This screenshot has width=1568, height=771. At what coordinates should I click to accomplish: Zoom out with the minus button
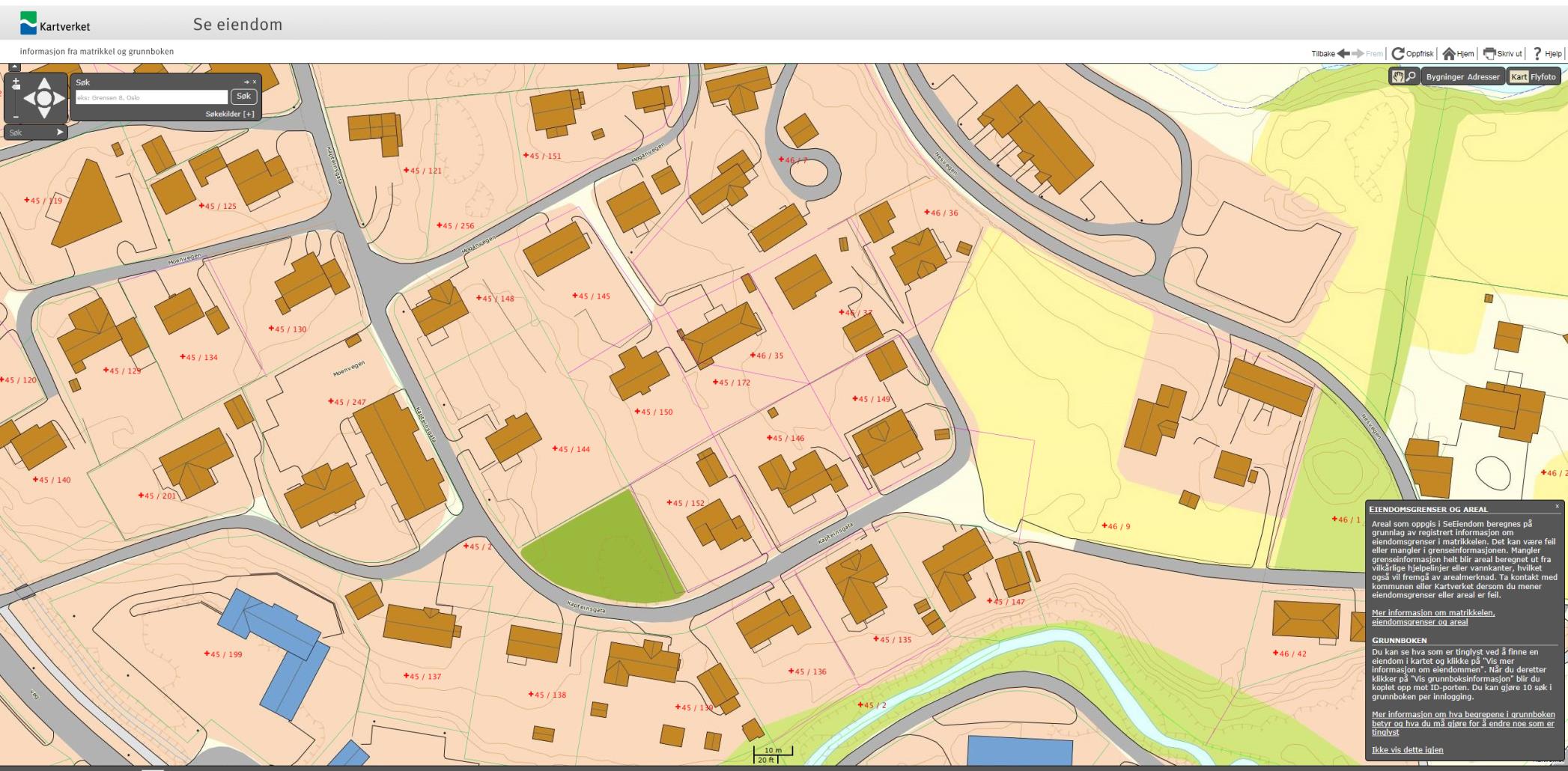pos(16,117)
